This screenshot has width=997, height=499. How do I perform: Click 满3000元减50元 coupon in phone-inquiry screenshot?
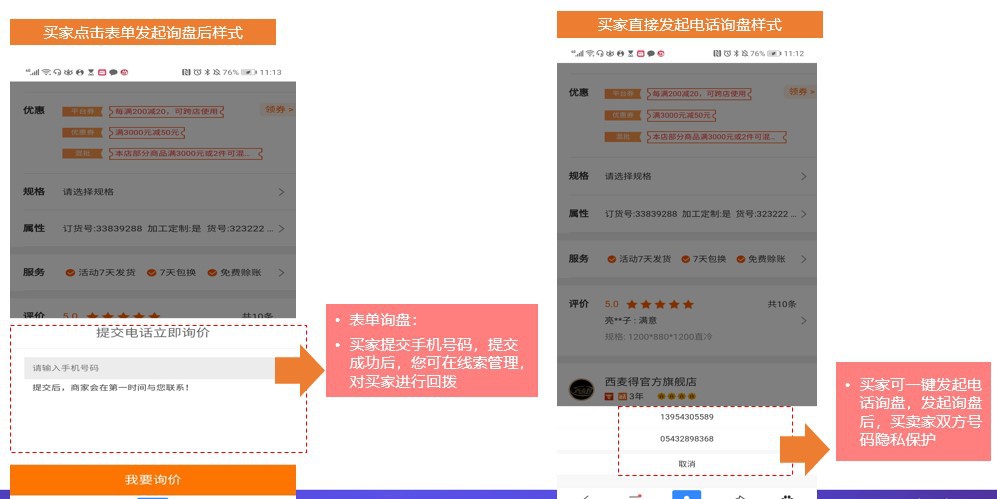tap(682, 115)
